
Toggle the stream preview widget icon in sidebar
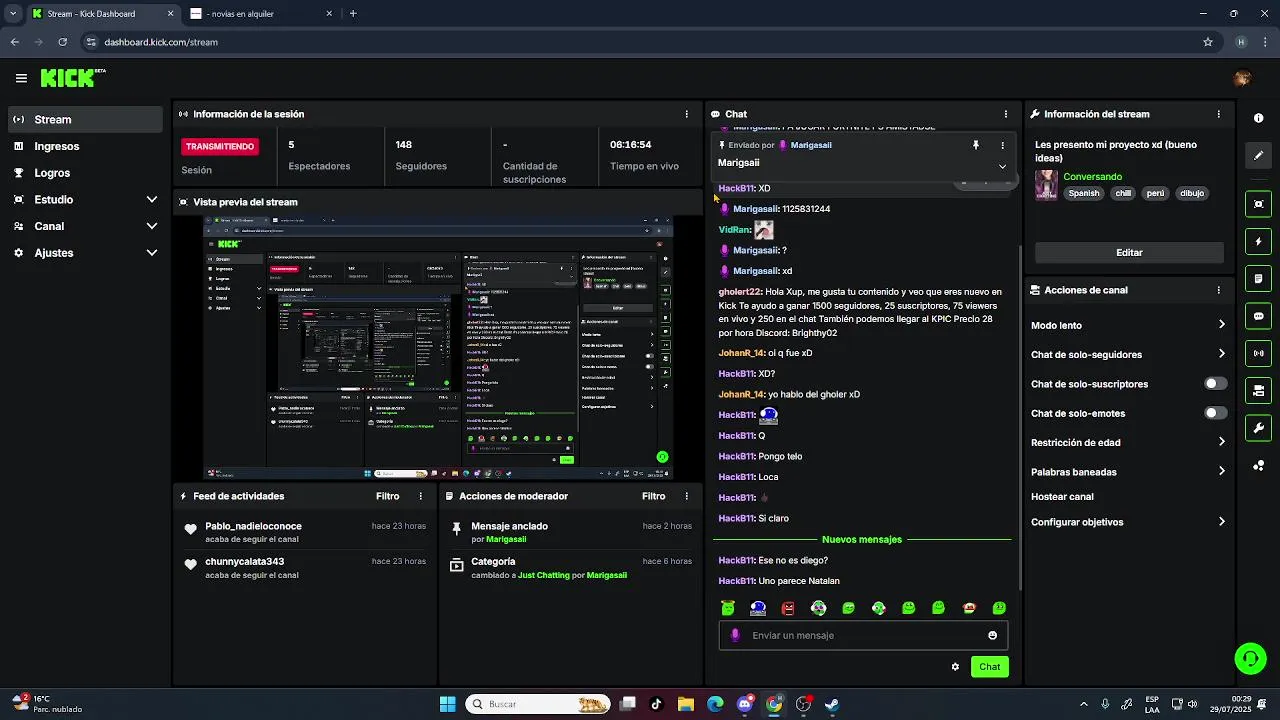coord(1258,204)
